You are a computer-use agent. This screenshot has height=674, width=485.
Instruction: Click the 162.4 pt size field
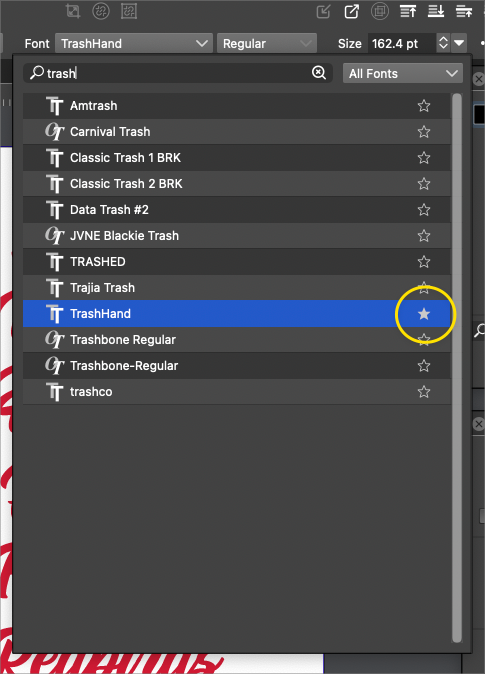click(402, 43)
